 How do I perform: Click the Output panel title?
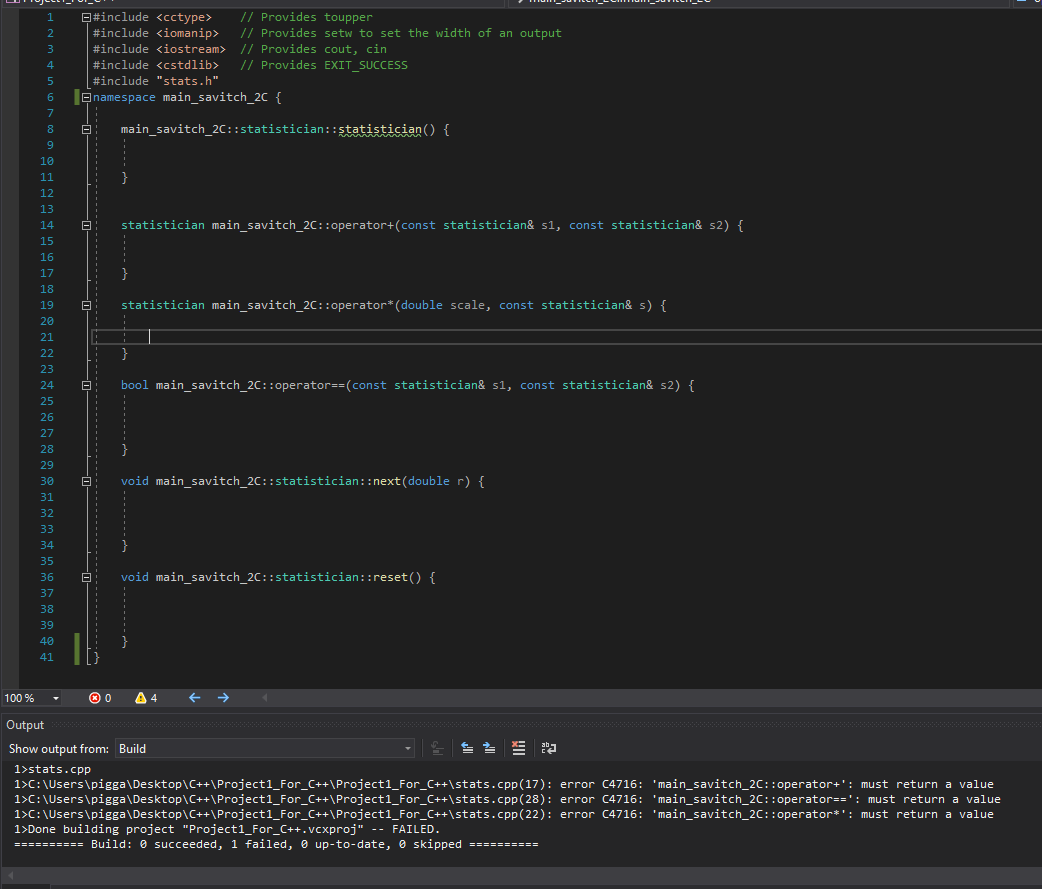coord(25,725)
